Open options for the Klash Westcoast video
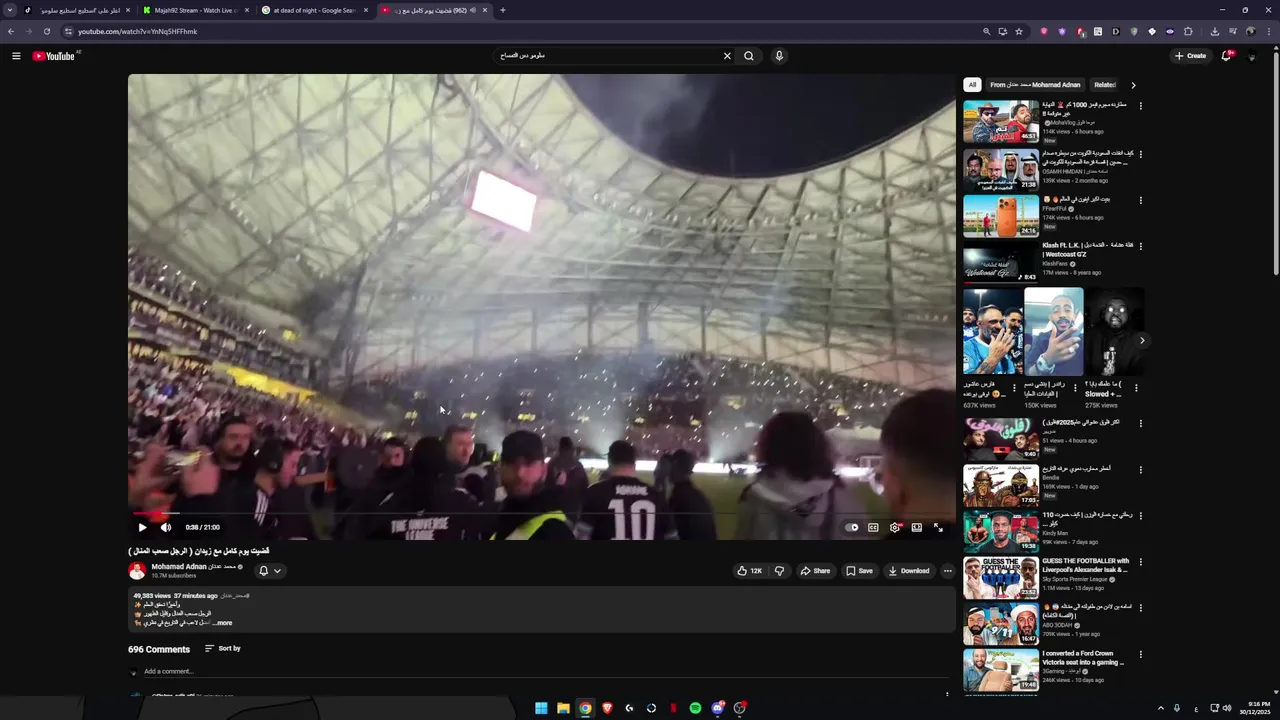The image size is (1280, 720). (1140, 246)
